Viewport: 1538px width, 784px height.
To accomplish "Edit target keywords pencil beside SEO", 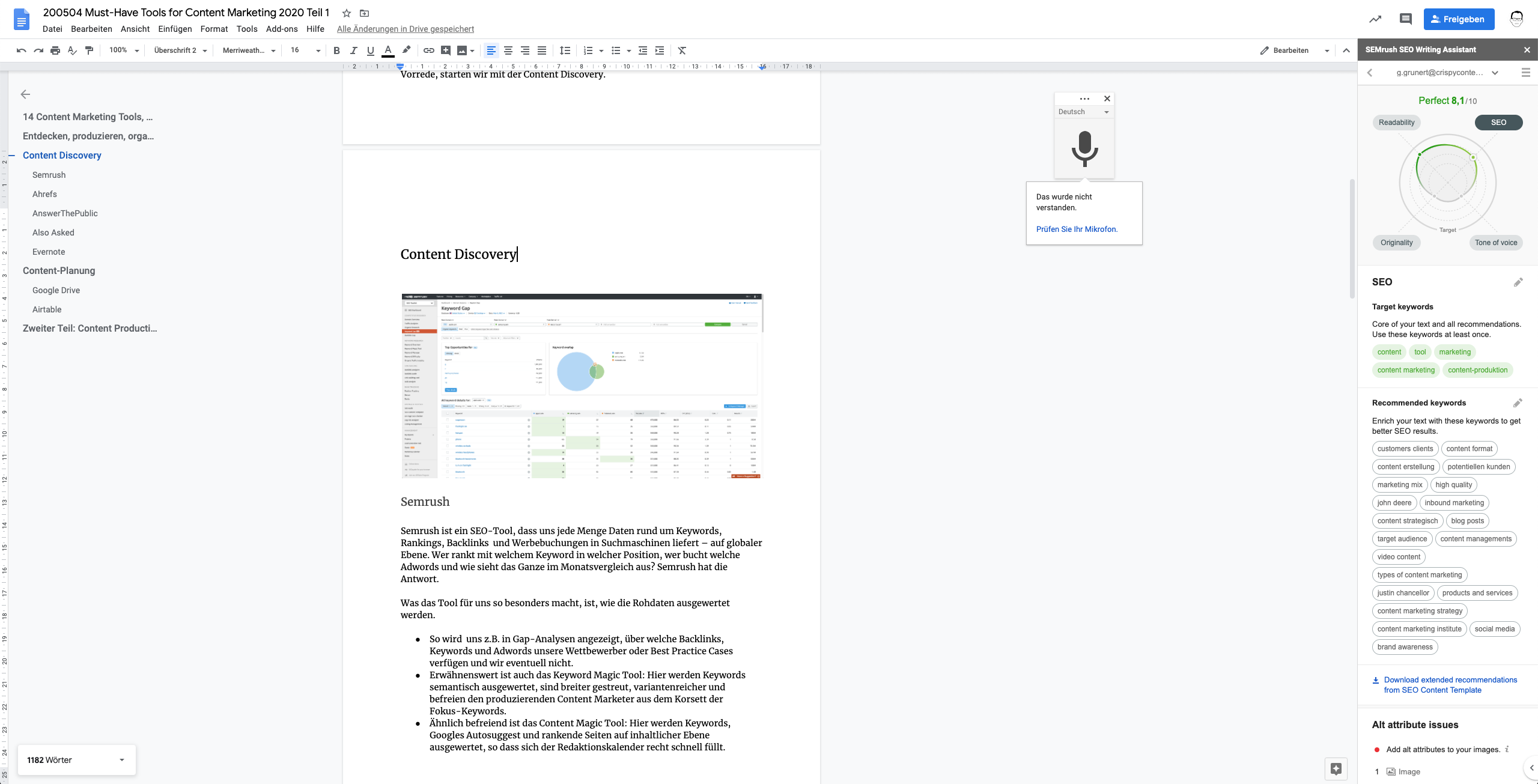I will pos(1518,282).
